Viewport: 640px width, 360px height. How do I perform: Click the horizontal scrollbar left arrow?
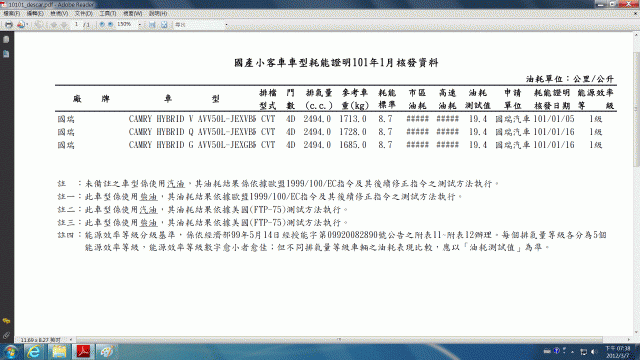[x=71, y=340]
